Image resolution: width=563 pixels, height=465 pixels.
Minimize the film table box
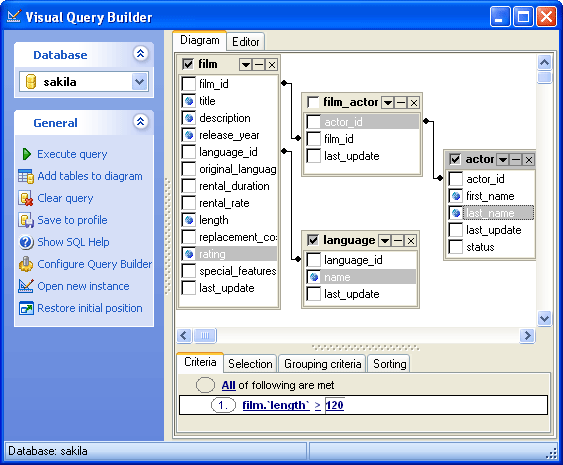coord(259,65)
